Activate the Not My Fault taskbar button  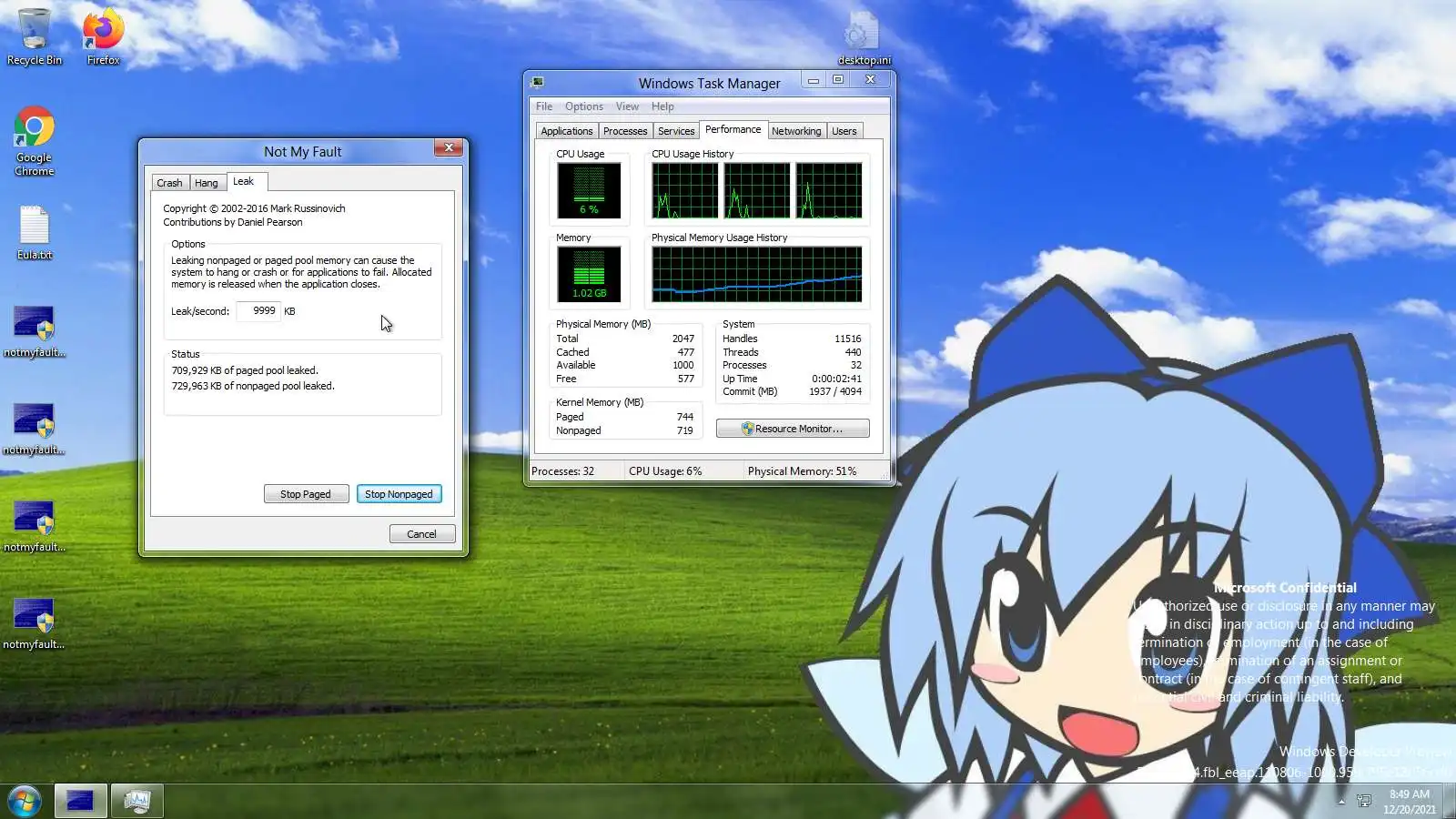80,801
